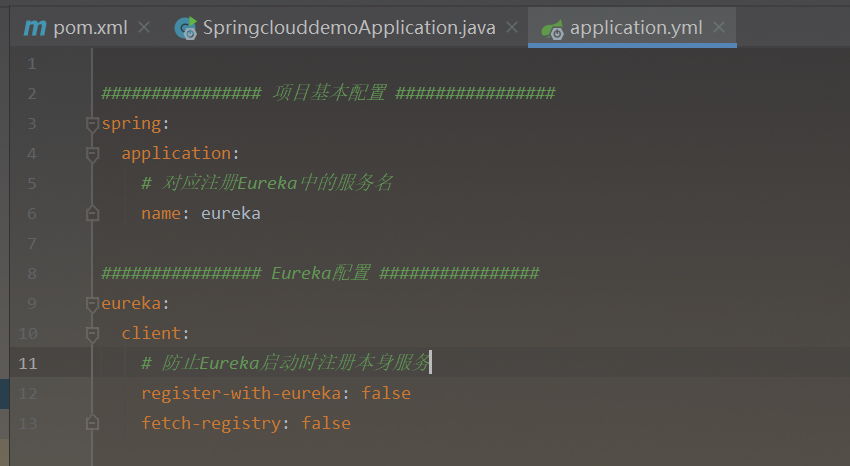Close the application.yml tab

[x=719, y=27]
